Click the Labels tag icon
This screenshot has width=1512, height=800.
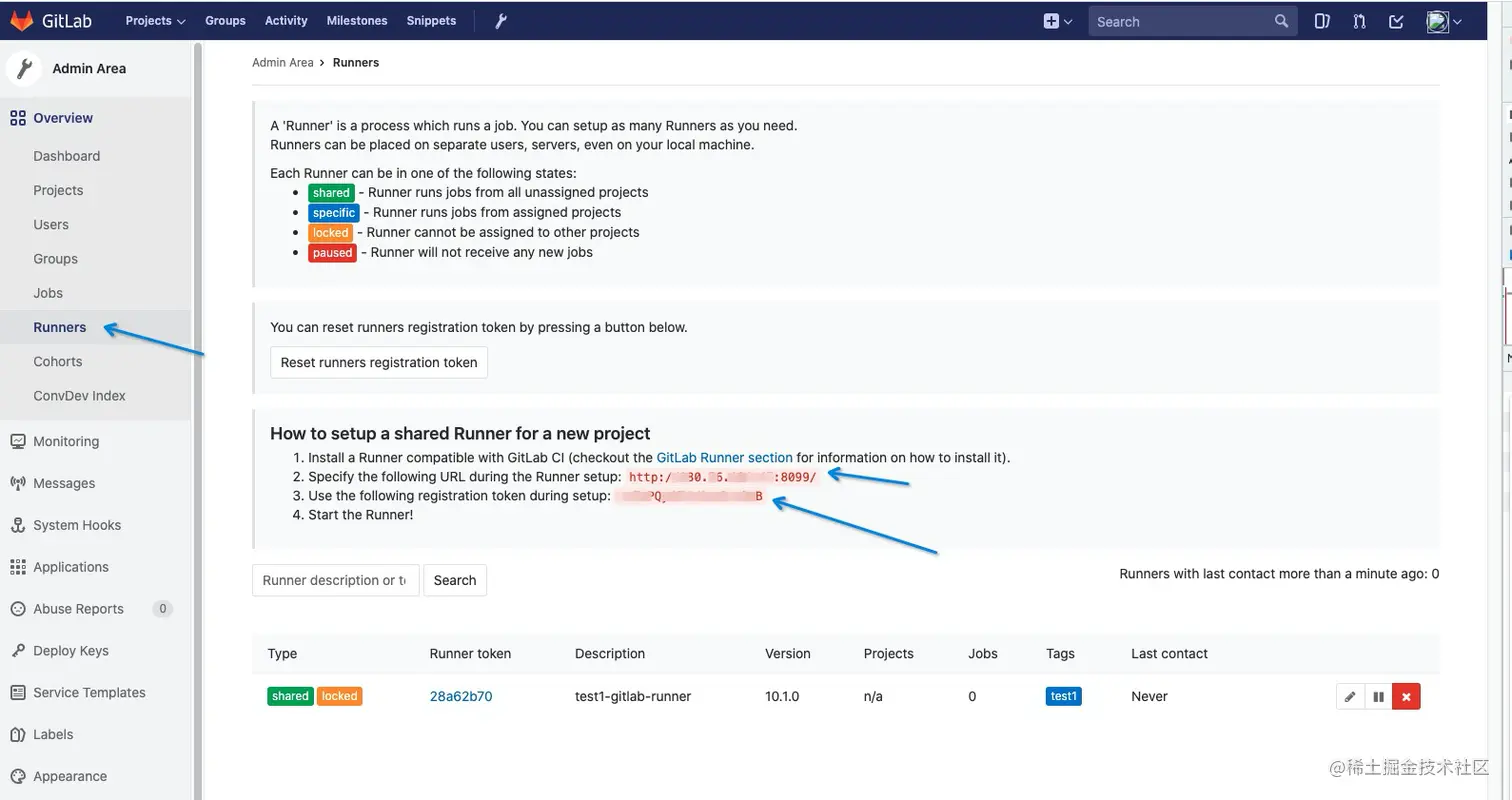click(x=17, y=735)
